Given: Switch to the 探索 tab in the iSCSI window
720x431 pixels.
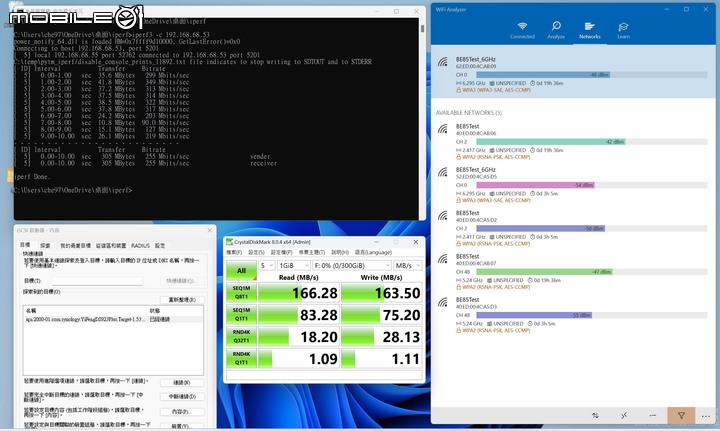Looking at the screenshot, I should tap(45, 246).
